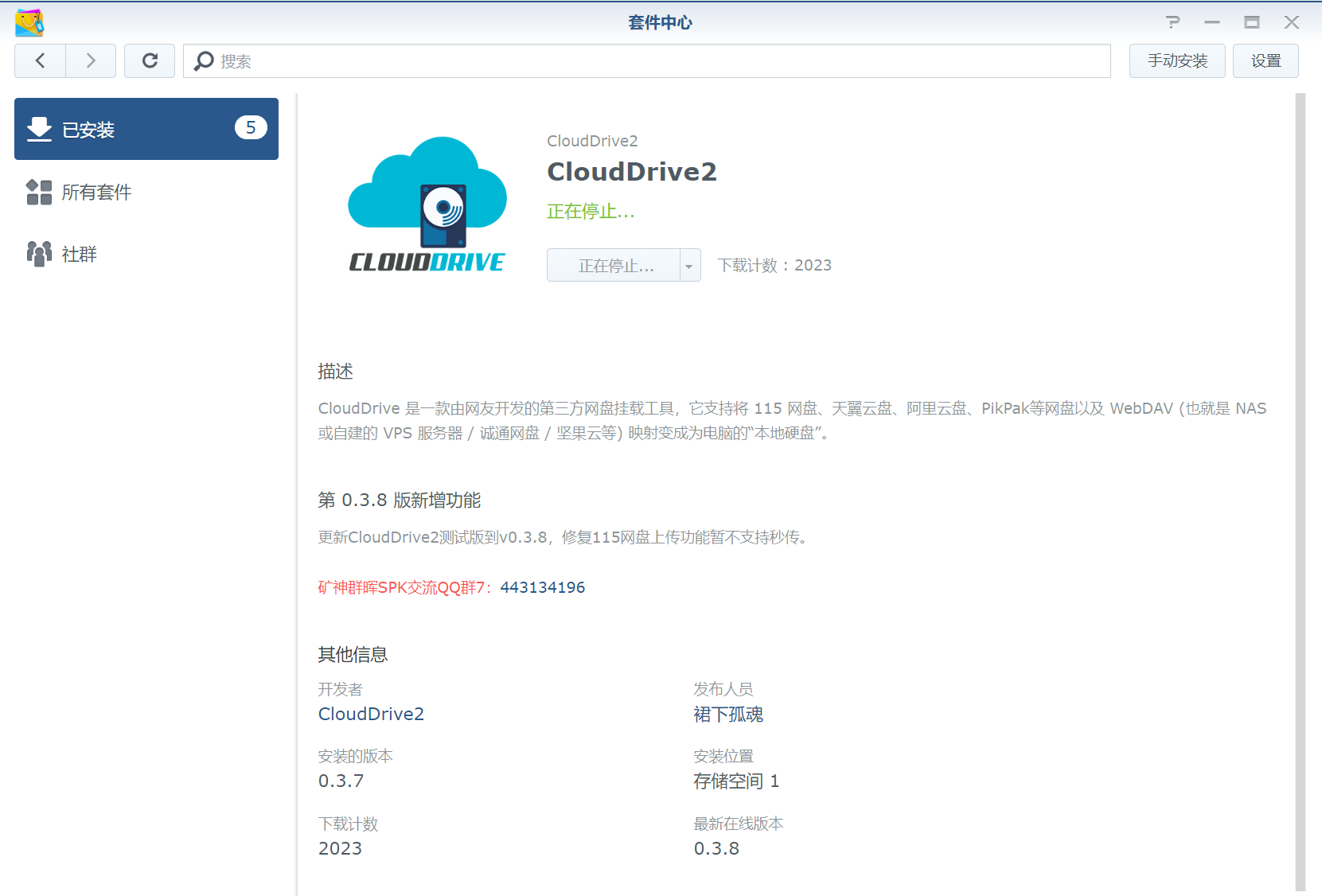The width and height of the screenshot is (1322, 896).
Task: Click the download count value 2023 under 下载计数
Action: [340, 848]
